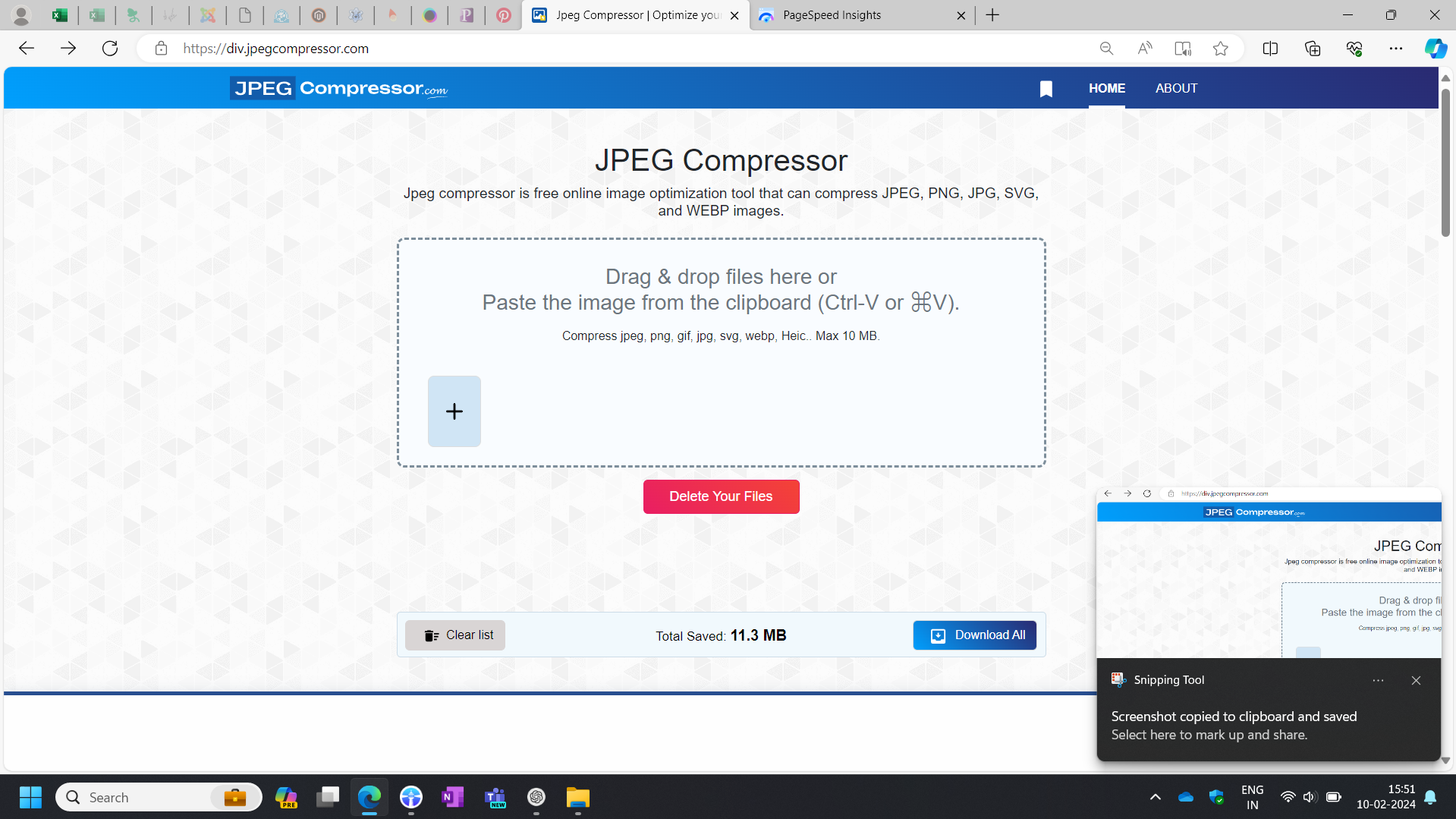This screenshot has width=1456, height=819.
Task: Open Settings and more menu
Action: [1396, 49]
